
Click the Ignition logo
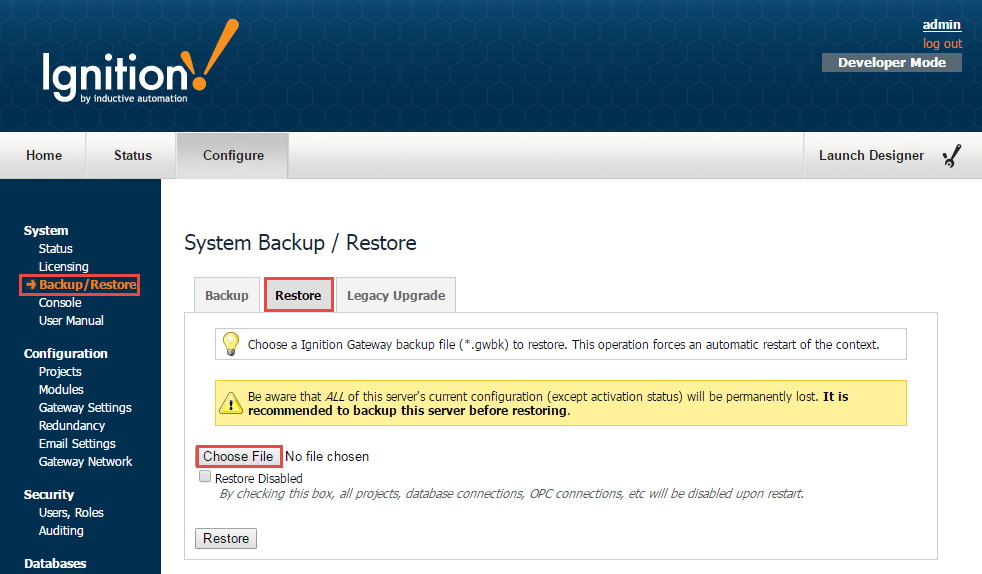(140, 61)
